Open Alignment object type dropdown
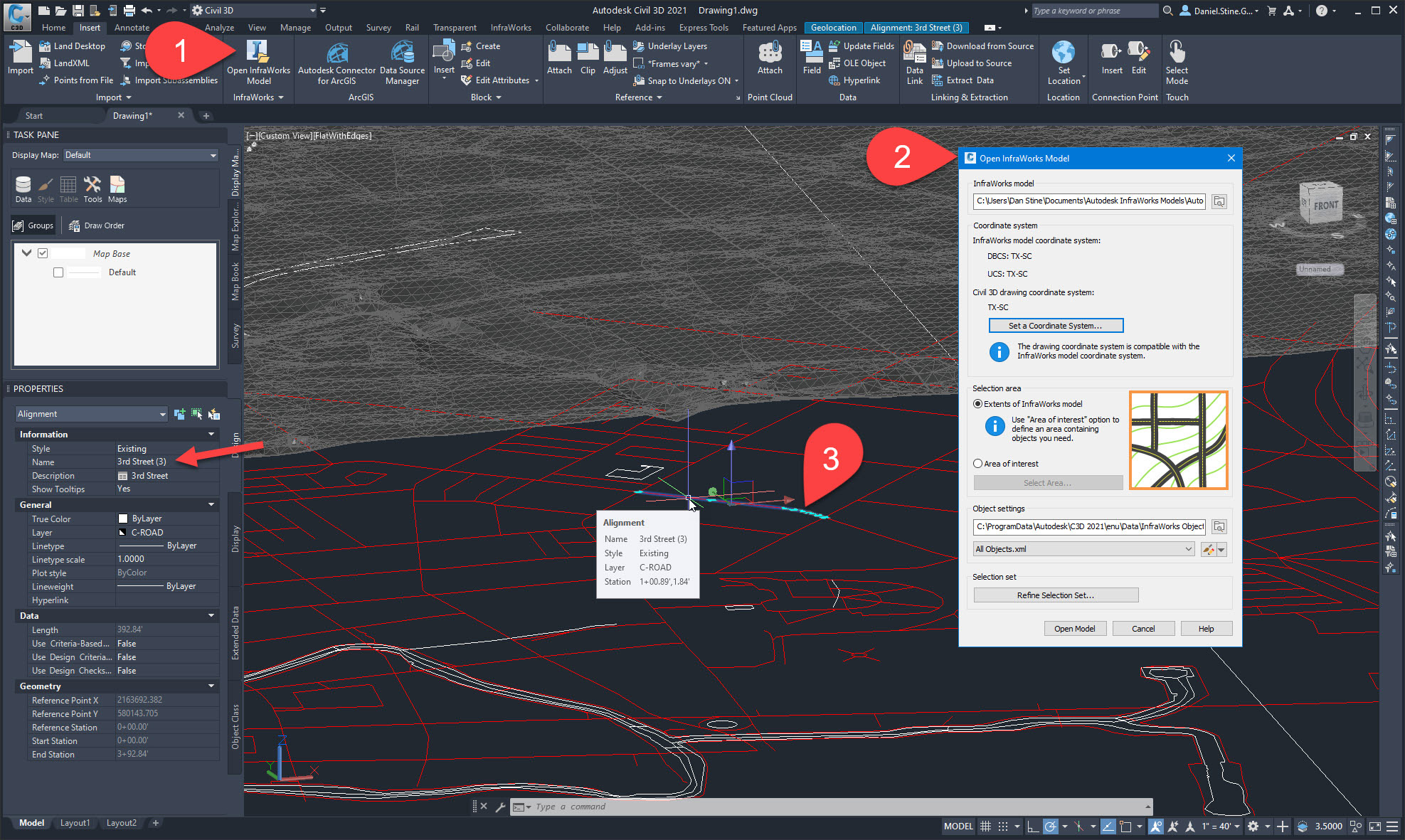Image resolution: width=1405 pixels, height=840 pixels. pyautogui.click(x=91, y=414)
